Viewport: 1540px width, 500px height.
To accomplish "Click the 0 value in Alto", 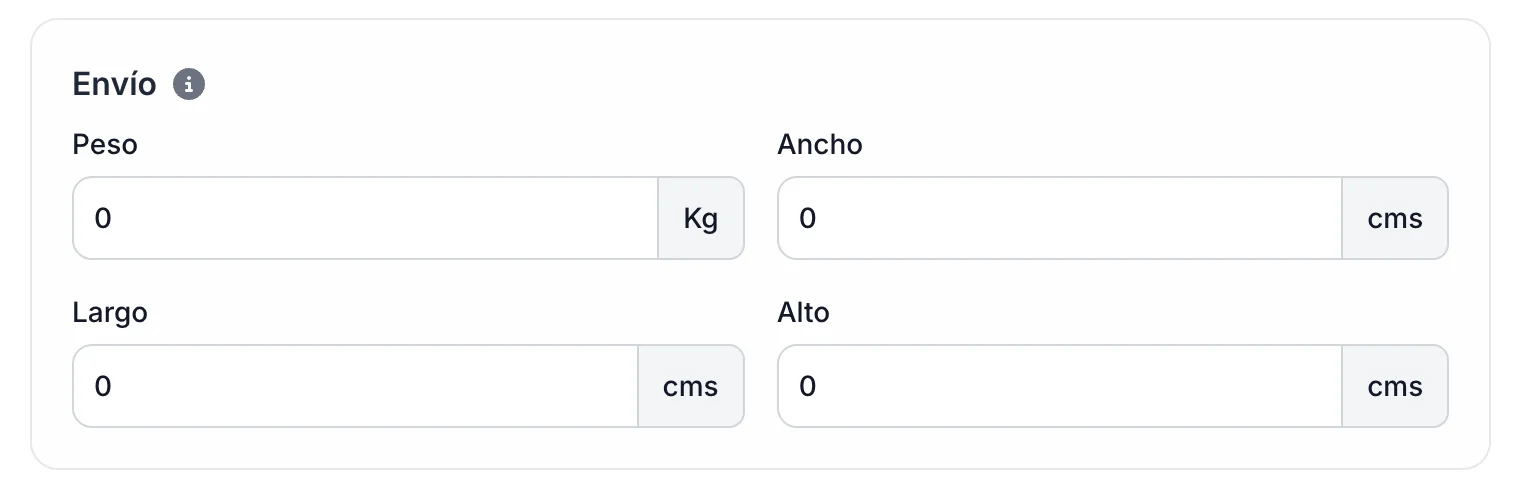I will tap(808, 386).
